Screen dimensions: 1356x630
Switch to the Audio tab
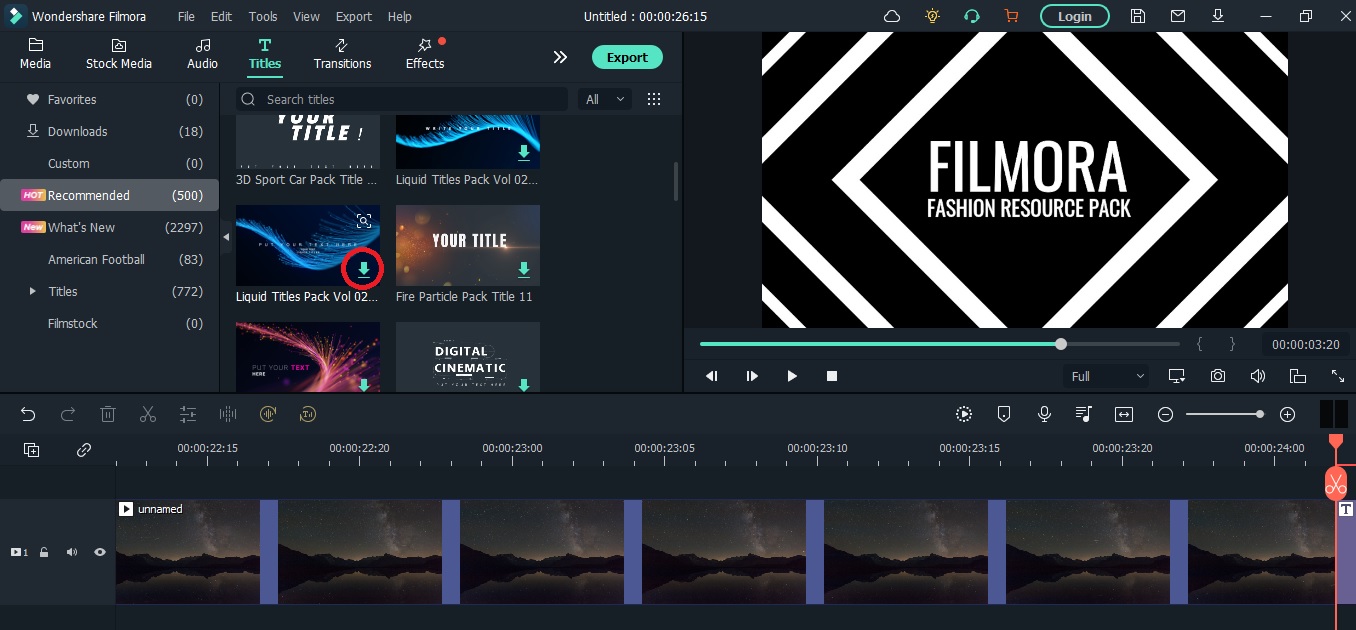[x=202, y=54]
